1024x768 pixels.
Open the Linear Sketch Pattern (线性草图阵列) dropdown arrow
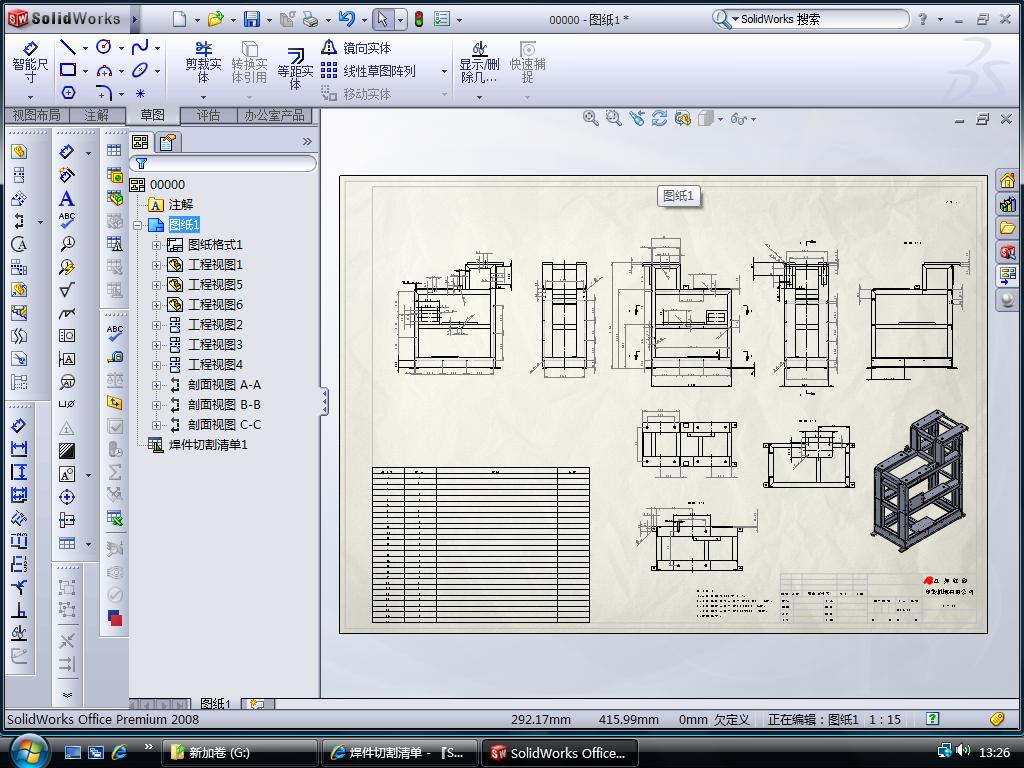click(442, 71)
